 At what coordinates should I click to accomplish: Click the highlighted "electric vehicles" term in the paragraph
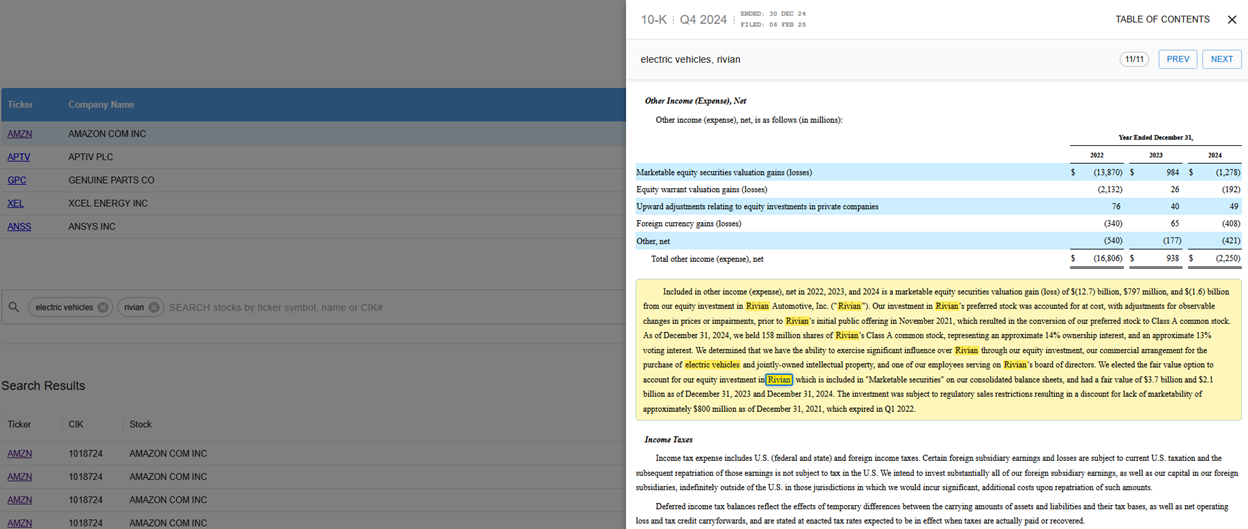click(x=712, y=365)
